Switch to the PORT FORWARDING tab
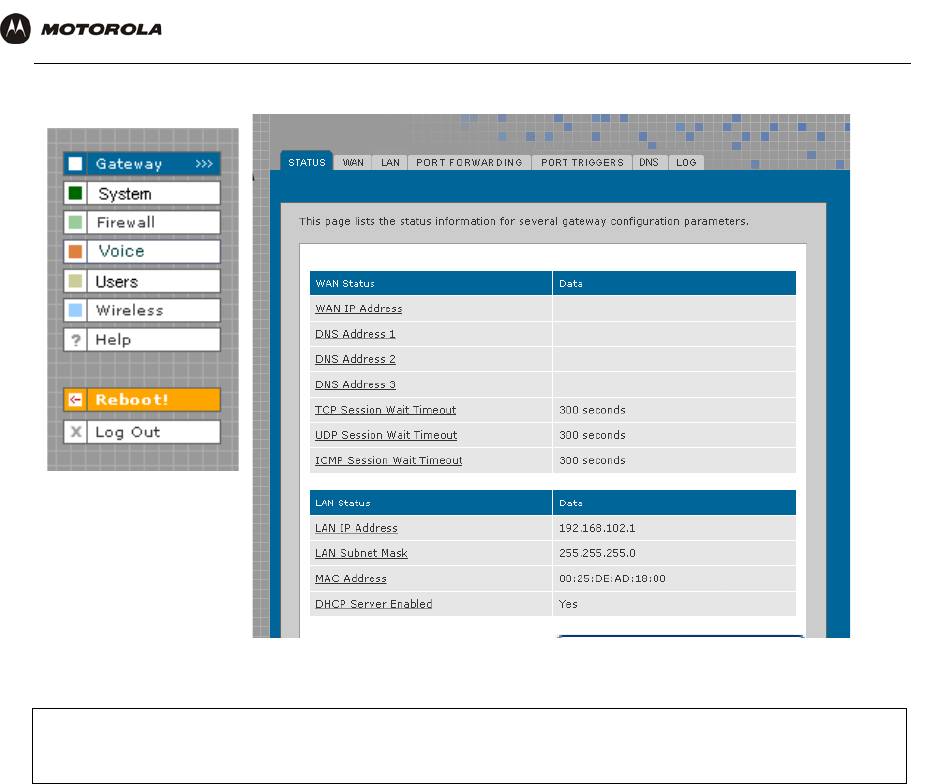Image resolution: width=940 pixels, height=784 pixels. [x=469, y=162]
